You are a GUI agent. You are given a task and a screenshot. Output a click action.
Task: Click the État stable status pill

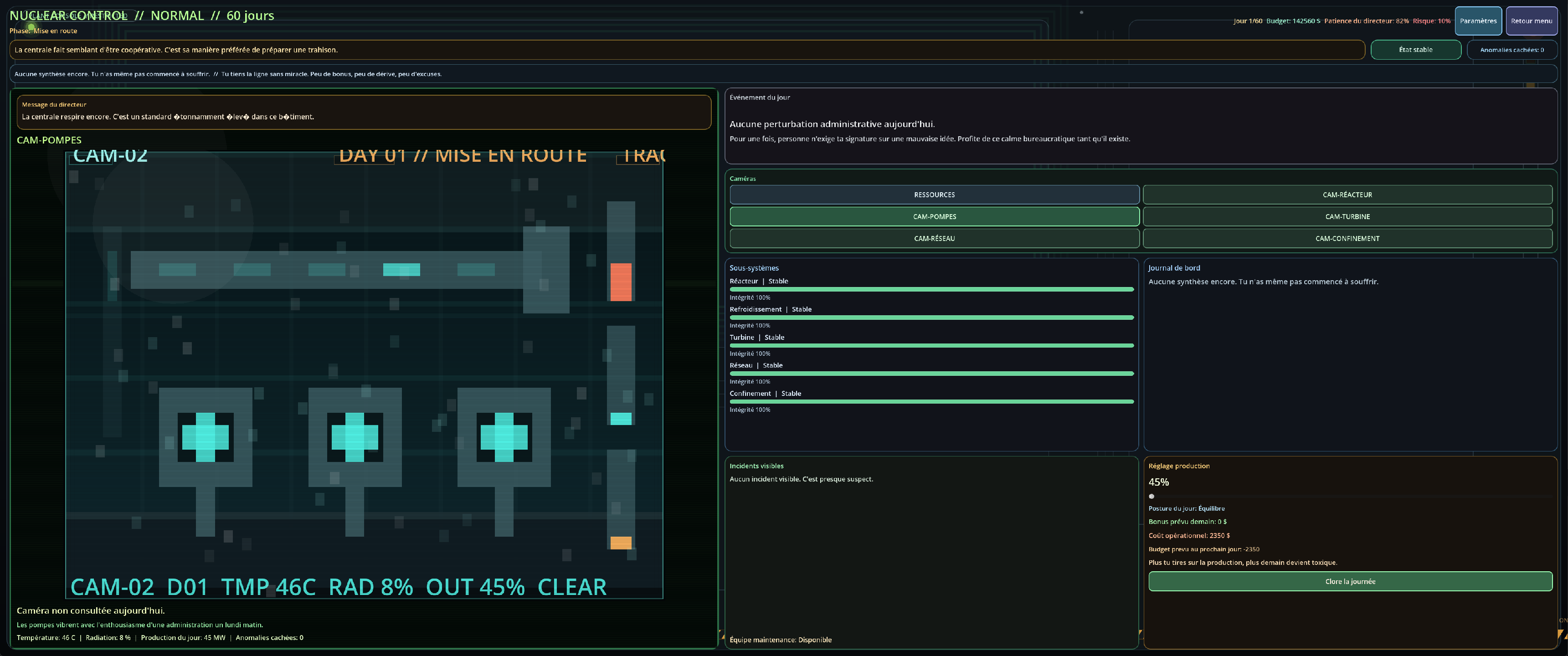[x=1415, y=50]
